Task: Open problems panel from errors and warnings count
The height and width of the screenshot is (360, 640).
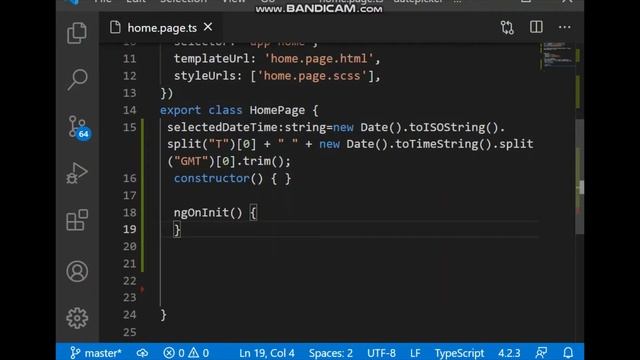Action: [186, 353]
